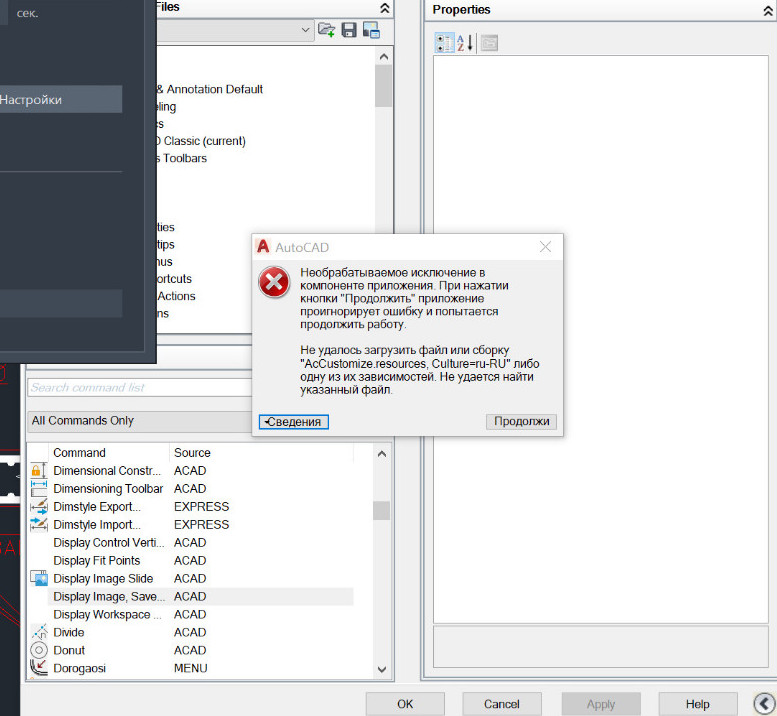Click the OK button
Image resolution: width=777 pixels, height=716 pixels.
coord(405,704)
